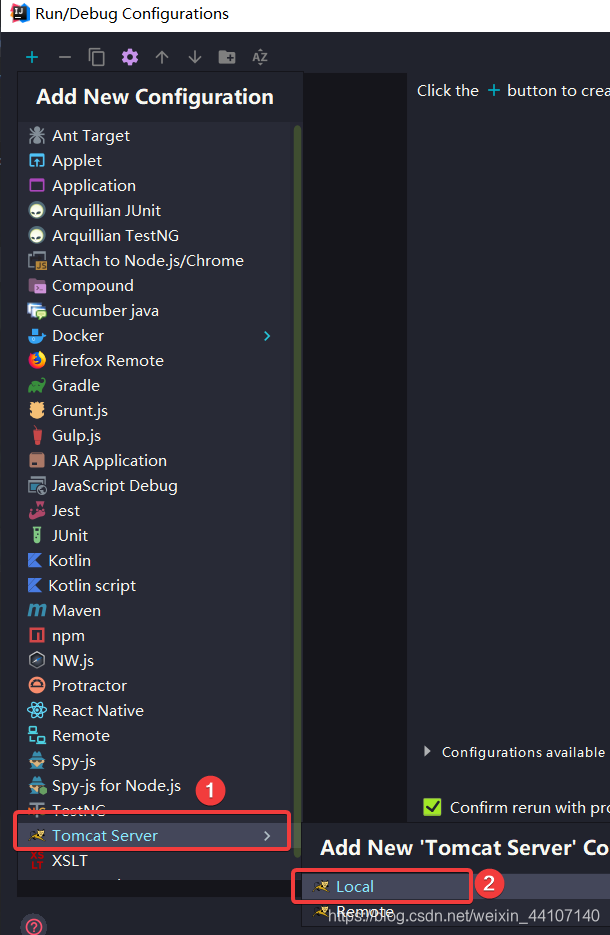Image resolution: width=610 pixels, height=935 pixels.
Task: Open Edit Templates wrench icon
Action: (129, 57)
